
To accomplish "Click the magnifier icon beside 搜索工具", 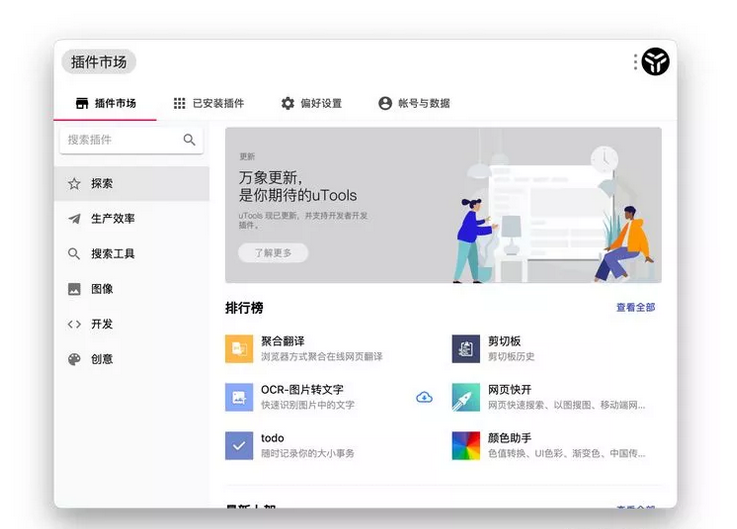I will point(74,254).
